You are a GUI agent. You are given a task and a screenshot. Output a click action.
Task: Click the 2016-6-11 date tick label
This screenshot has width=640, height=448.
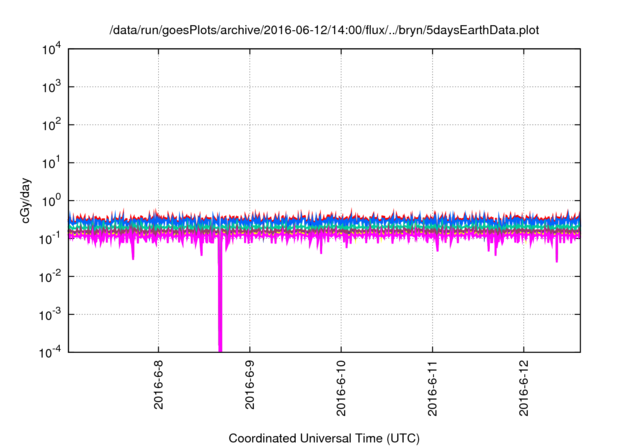tap(433, 388)
